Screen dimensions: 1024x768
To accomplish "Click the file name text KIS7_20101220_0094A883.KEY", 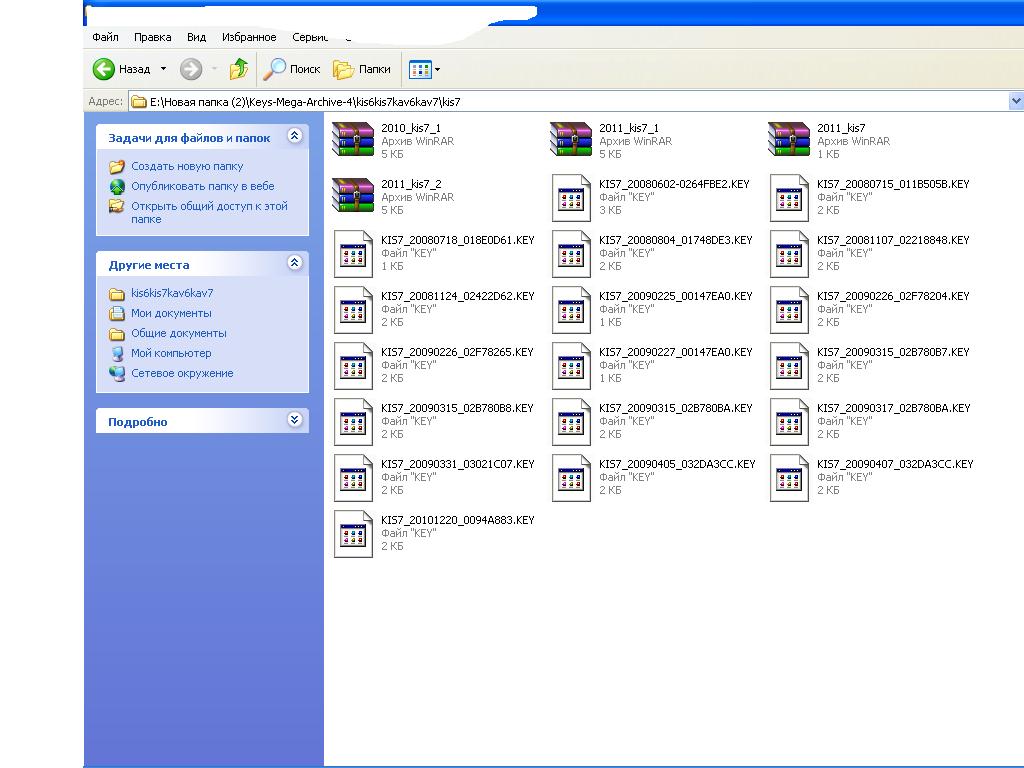I will pos(458,520).
